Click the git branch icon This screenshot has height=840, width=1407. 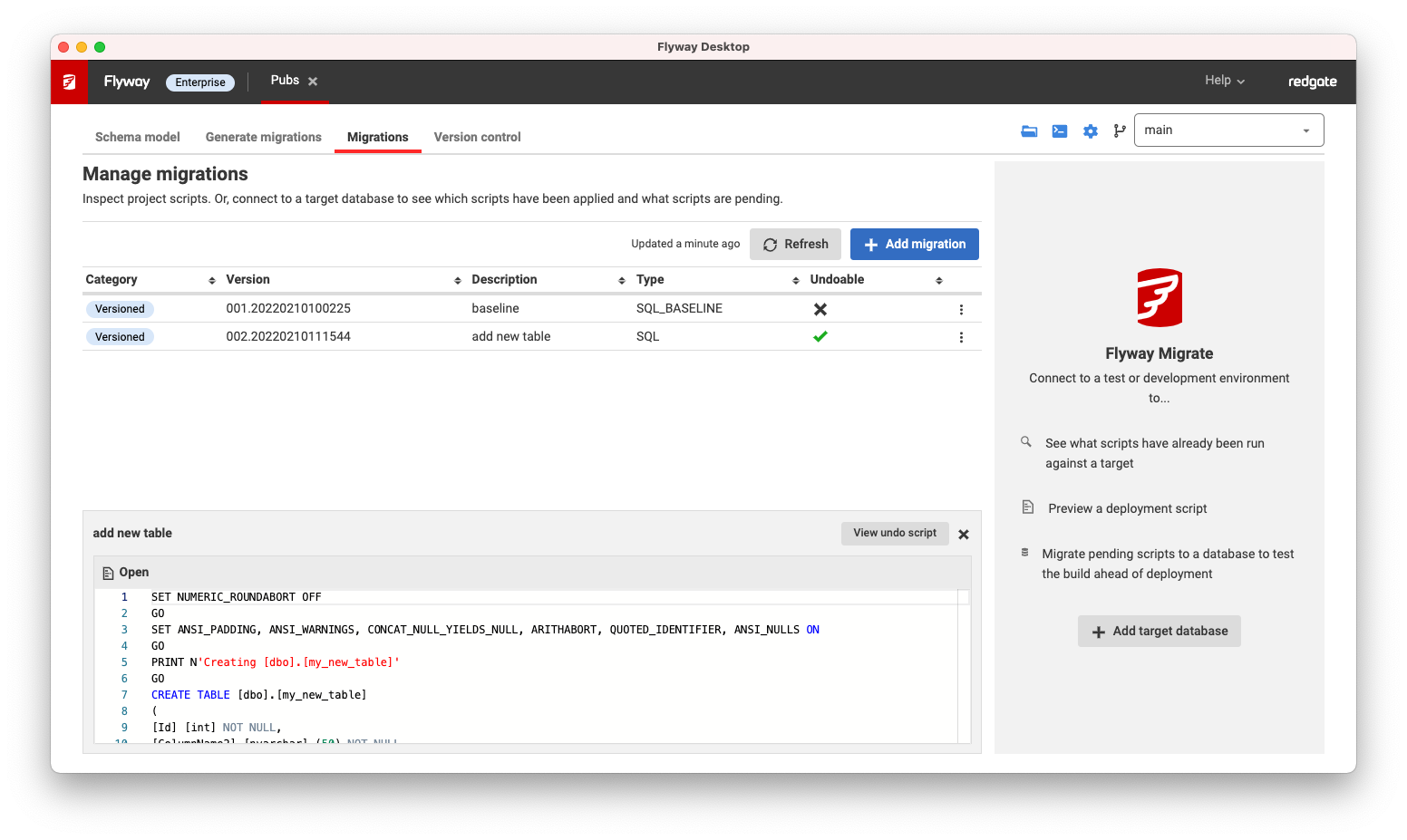tap(1120, 130)
